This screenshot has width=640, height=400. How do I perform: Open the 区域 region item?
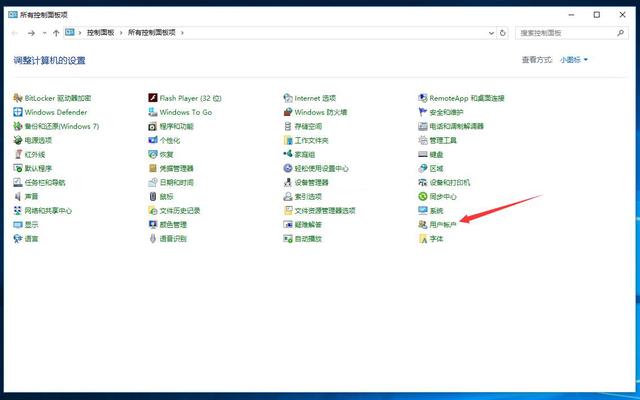tap(431, 168)
